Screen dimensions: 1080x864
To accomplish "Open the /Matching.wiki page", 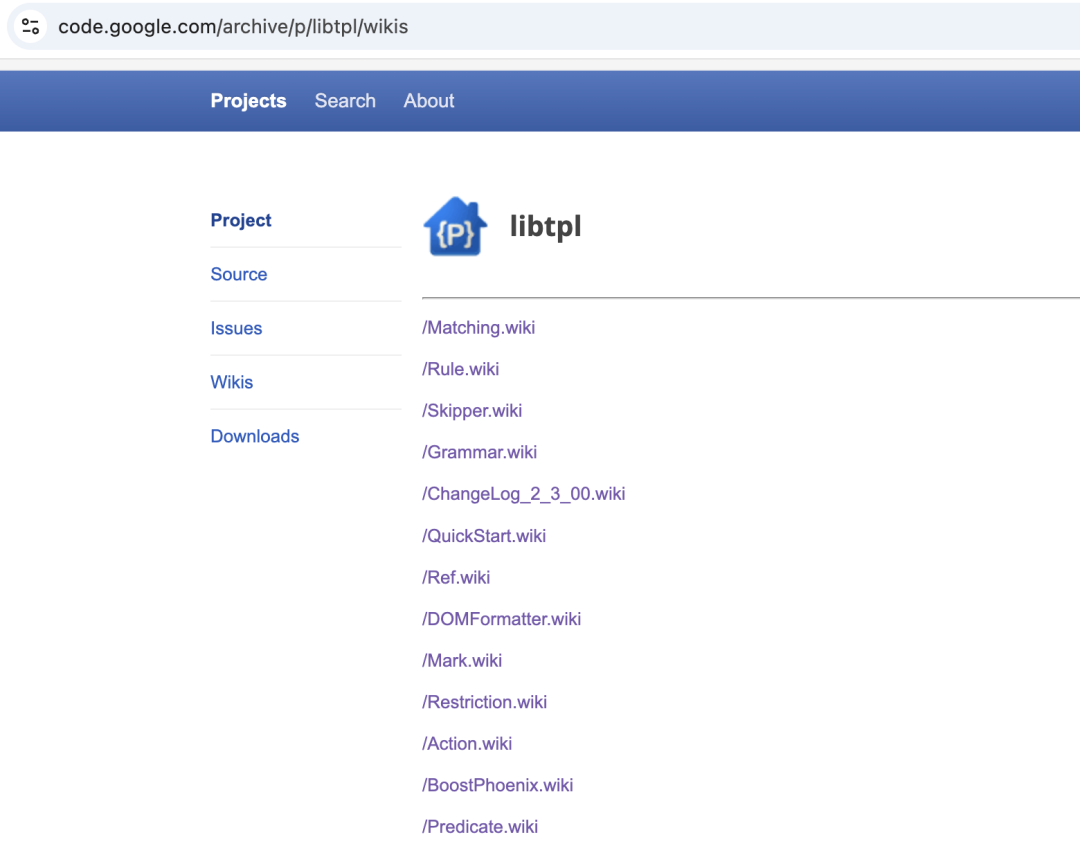I will 479,328.
